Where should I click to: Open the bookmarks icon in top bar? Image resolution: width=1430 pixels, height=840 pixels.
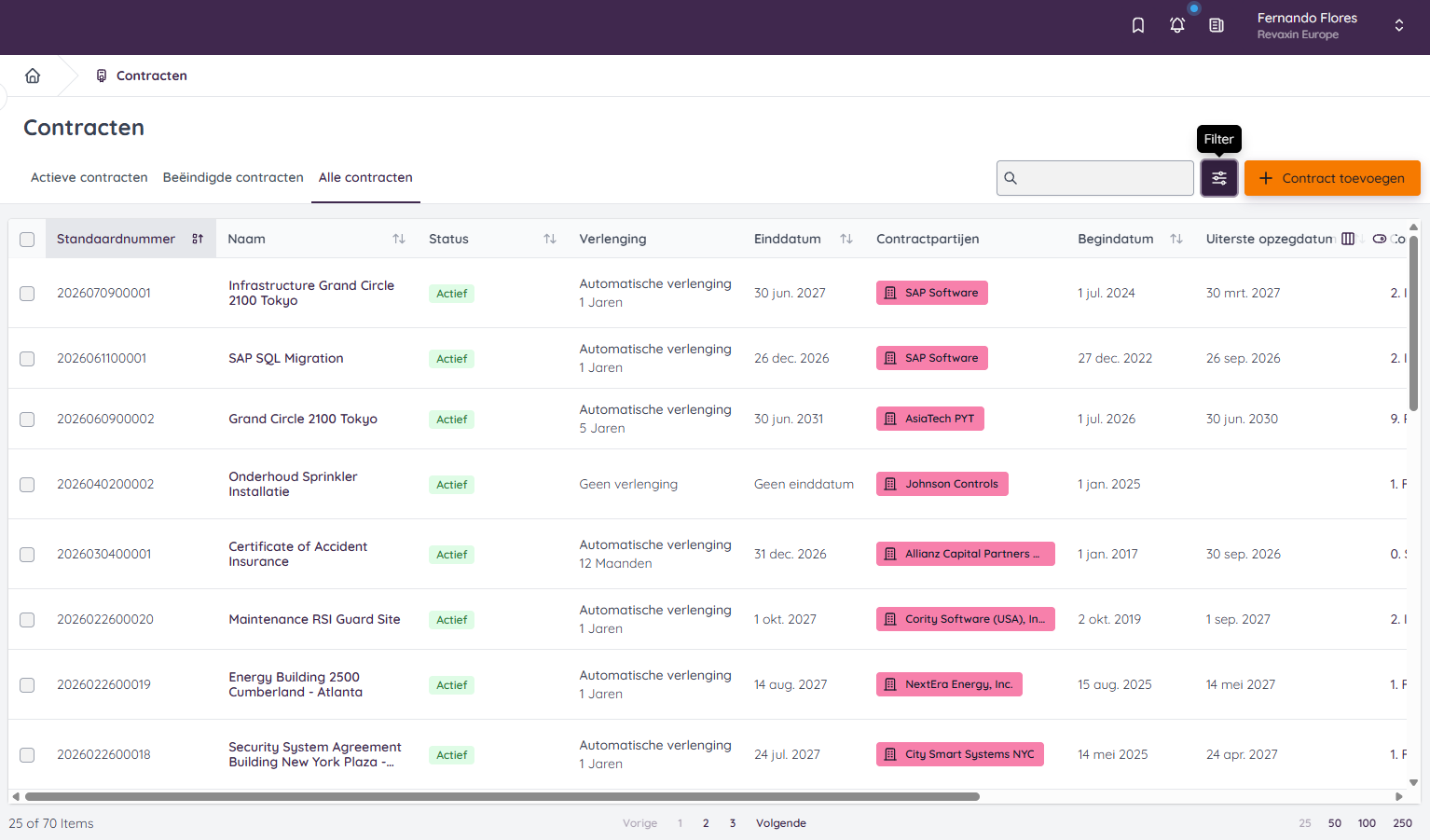click(x=1138, y=25)
